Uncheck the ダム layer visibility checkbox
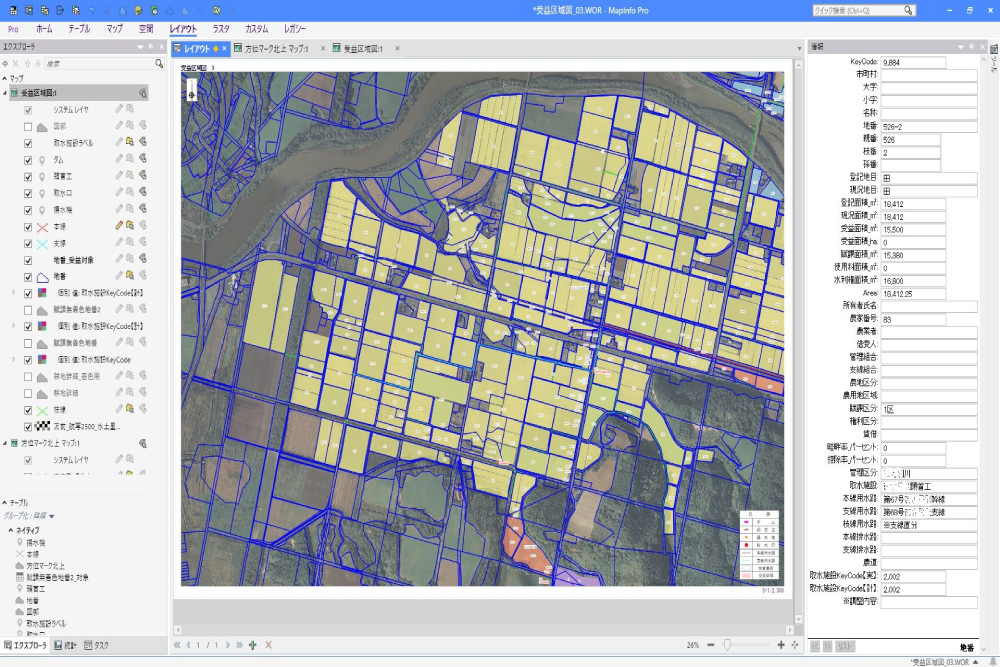Screen dimensions: 1000x667 pyautogui.click(x=28, y=159)
